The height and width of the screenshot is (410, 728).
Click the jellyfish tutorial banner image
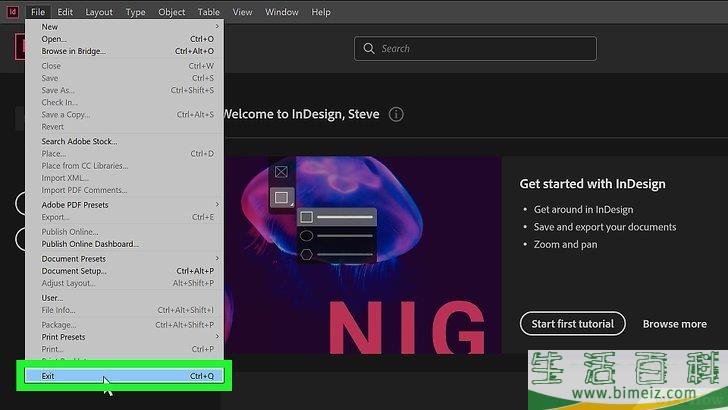coord(363,255)
